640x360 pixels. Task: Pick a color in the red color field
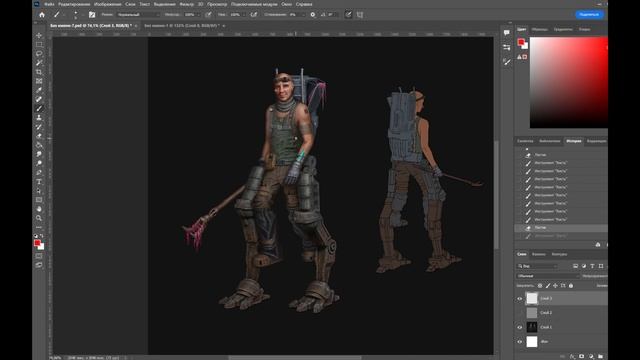[x=569, y=83]
